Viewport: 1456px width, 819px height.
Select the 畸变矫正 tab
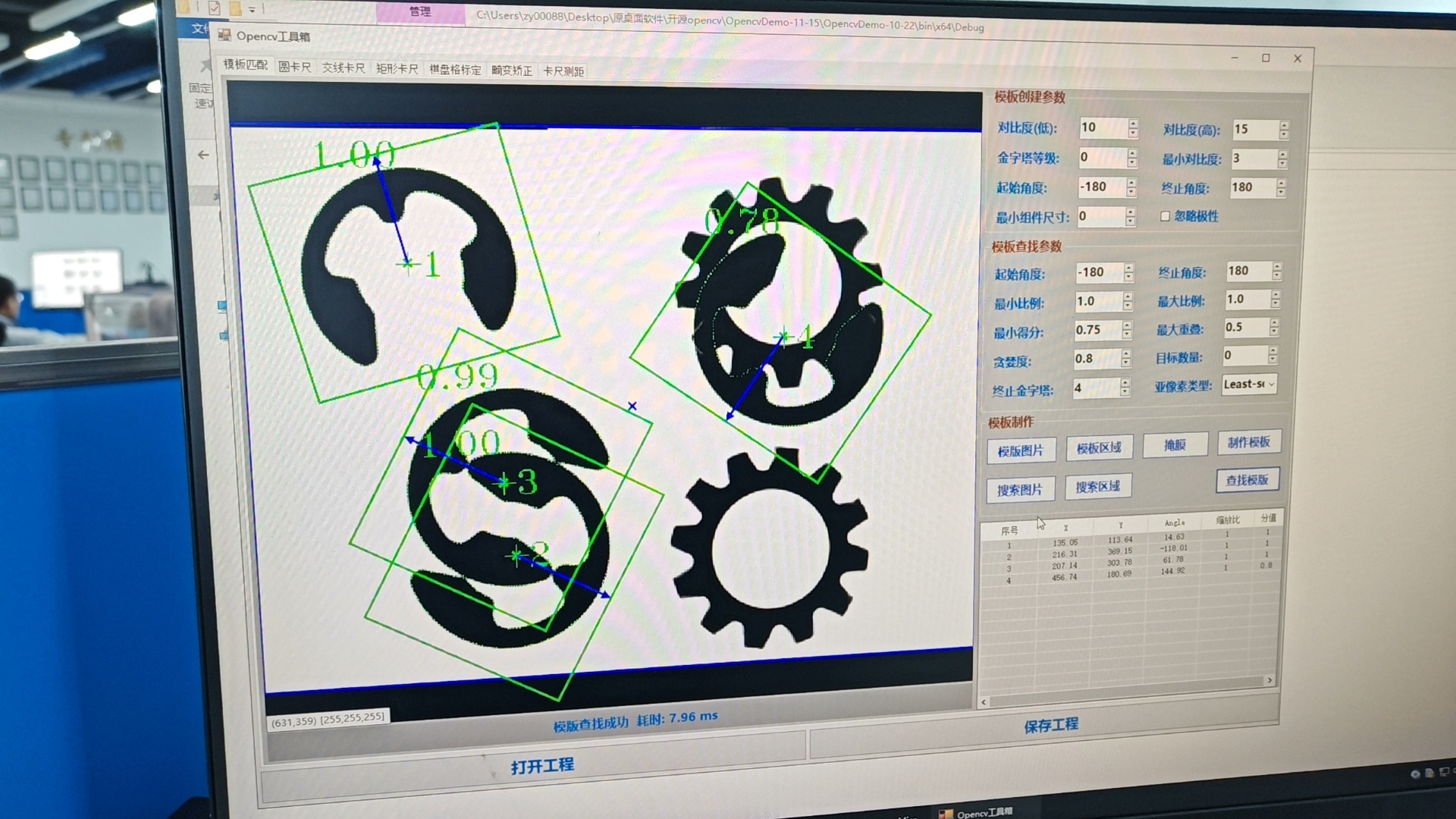click(512, 71)
